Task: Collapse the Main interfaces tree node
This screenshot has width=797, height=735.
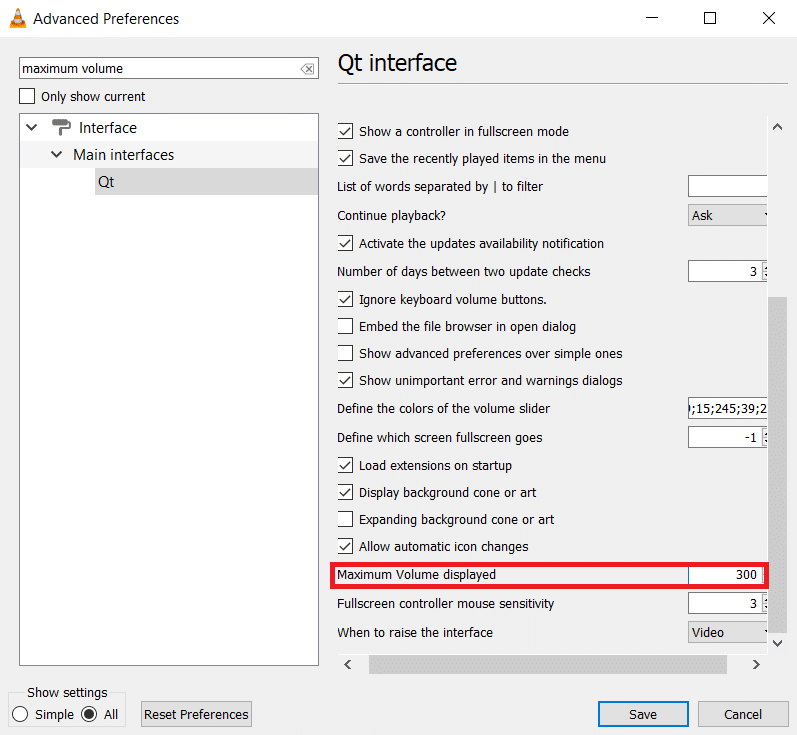Action: [58, 155]
